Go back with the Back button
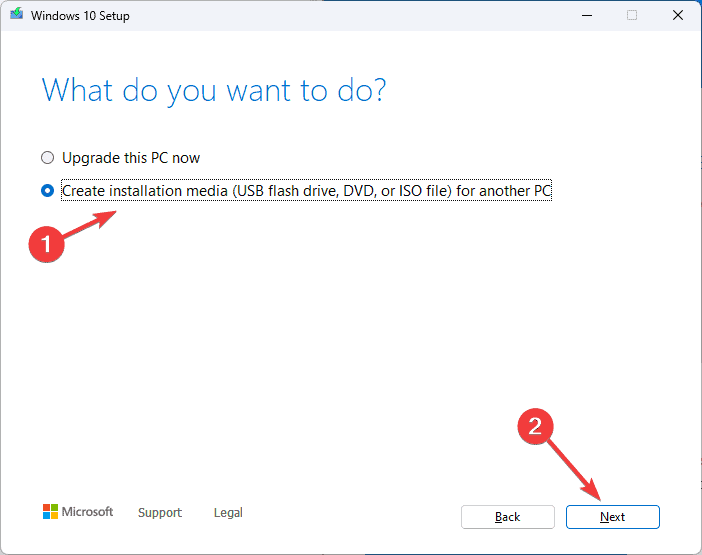 508,517
